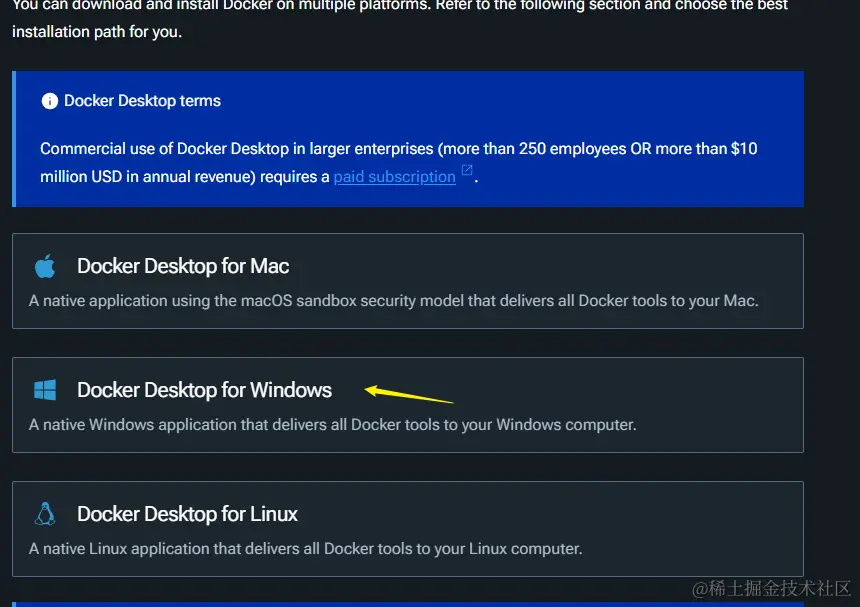Click the macOS sandbox security model description
The height and width of the screenshot is (607, 860).
[x=393, y=300]
